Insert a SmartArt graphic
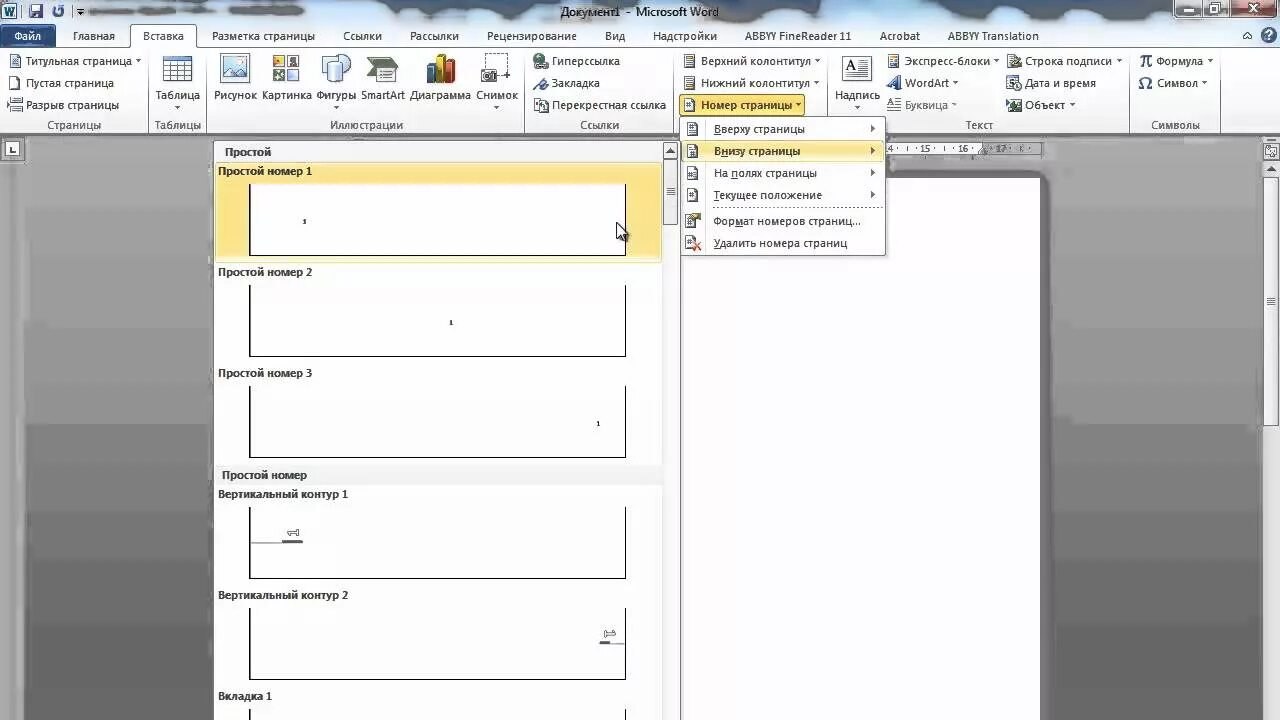Viewport: 1280px width, 720px height. pyautogui.click(x=383, y=78)
